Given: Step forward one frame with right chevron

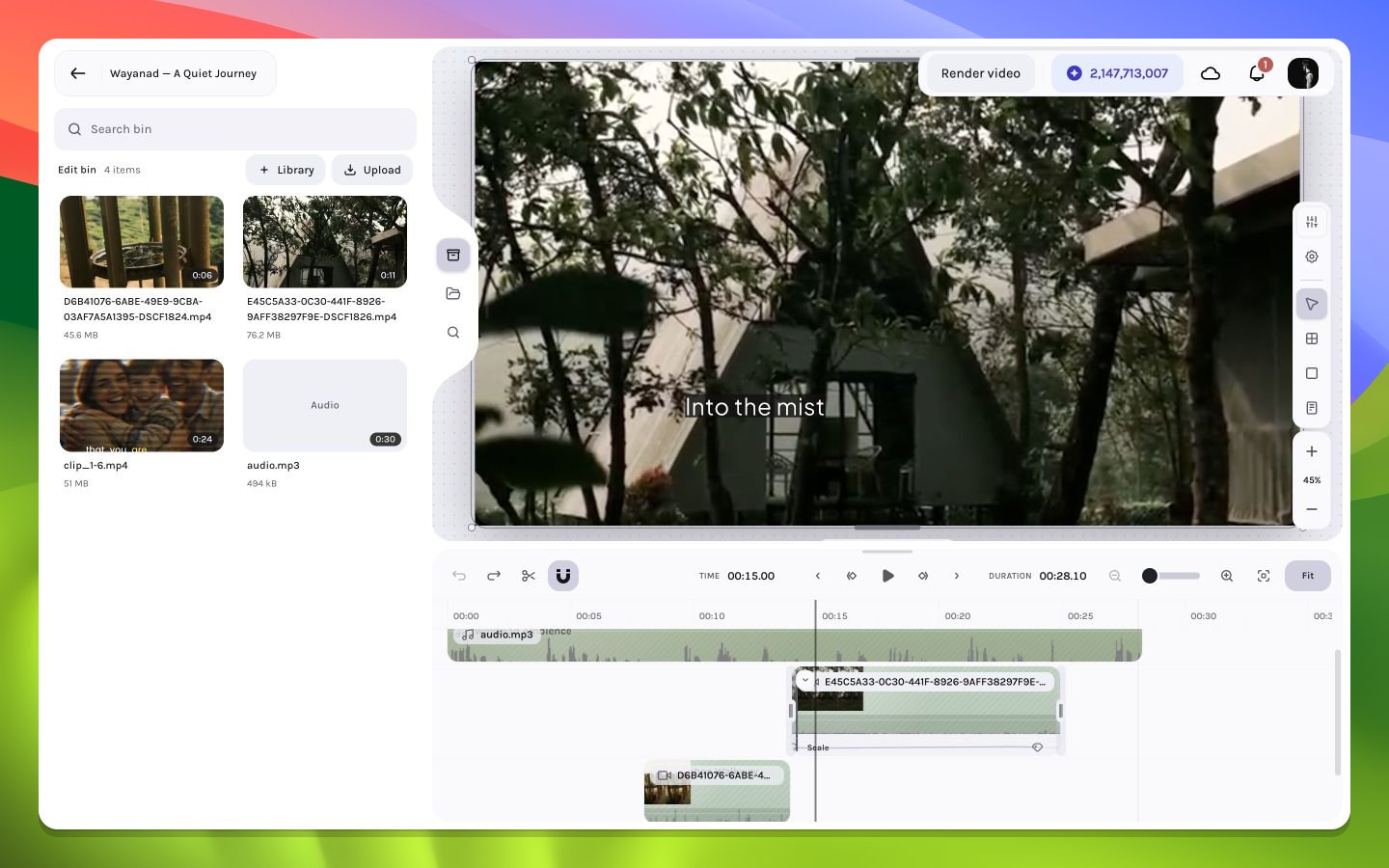Looking at the screenshot, I should point(957,576).
